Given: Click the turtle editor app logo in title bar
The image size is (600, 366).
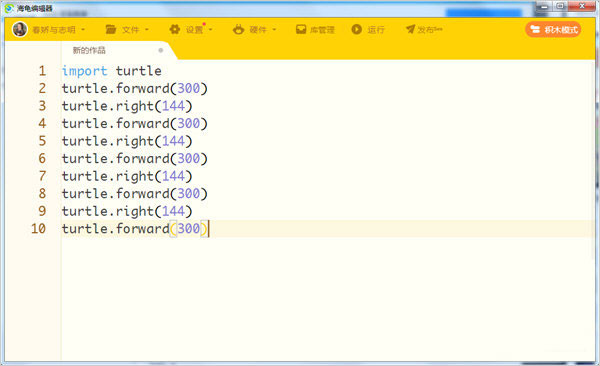Looking at the screenshot, I should tap(9, 8).
